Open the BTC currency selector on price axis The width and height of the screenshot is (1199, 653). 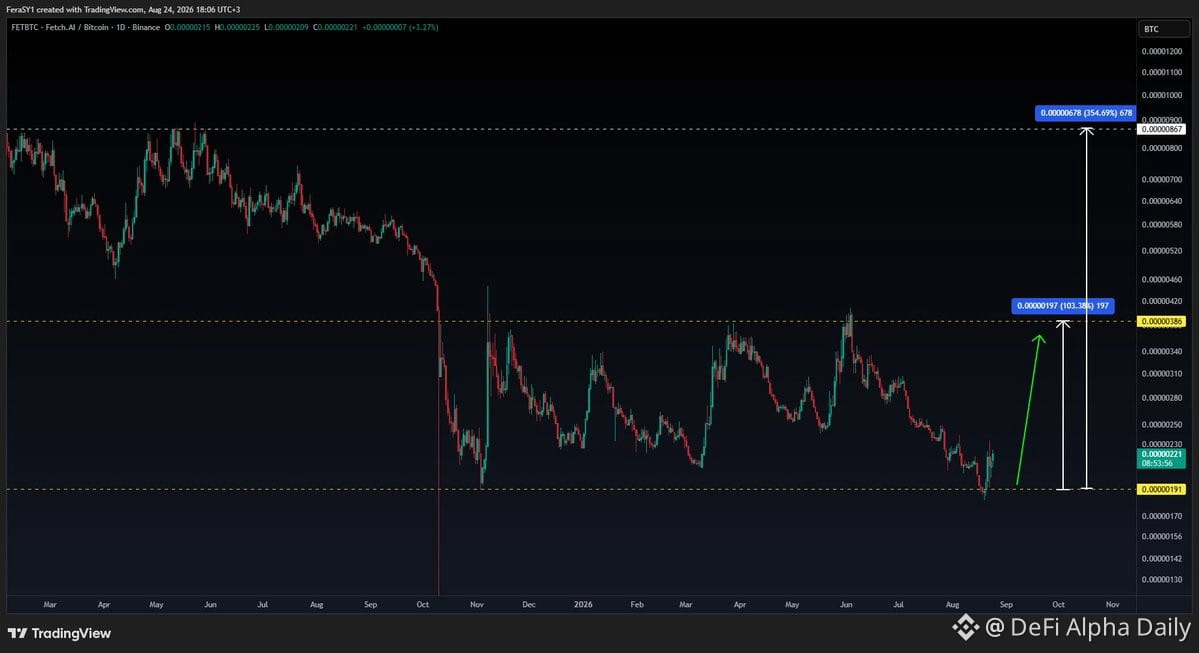(x=1163, y=29)
